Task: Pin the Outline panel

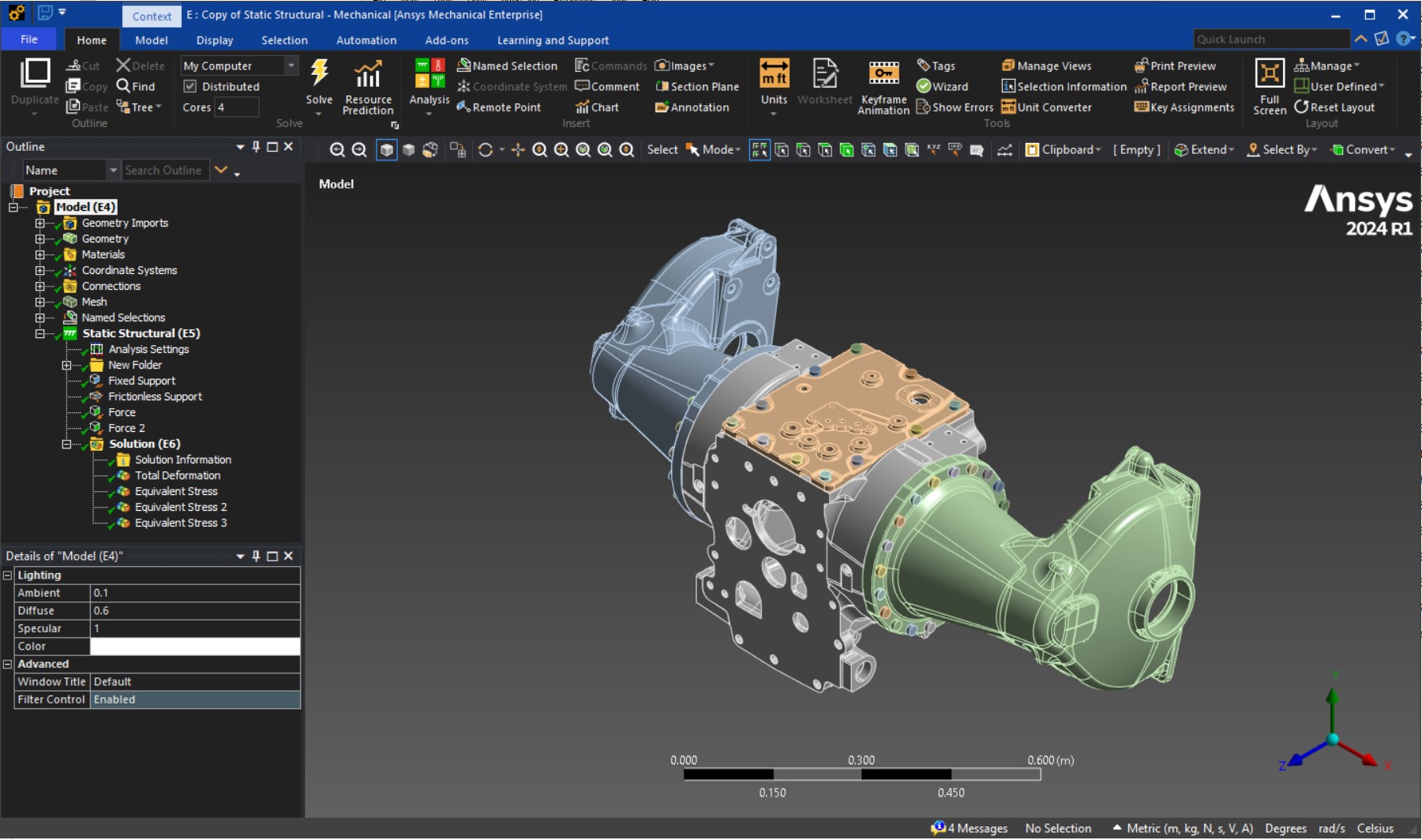Action: point(256,146)
